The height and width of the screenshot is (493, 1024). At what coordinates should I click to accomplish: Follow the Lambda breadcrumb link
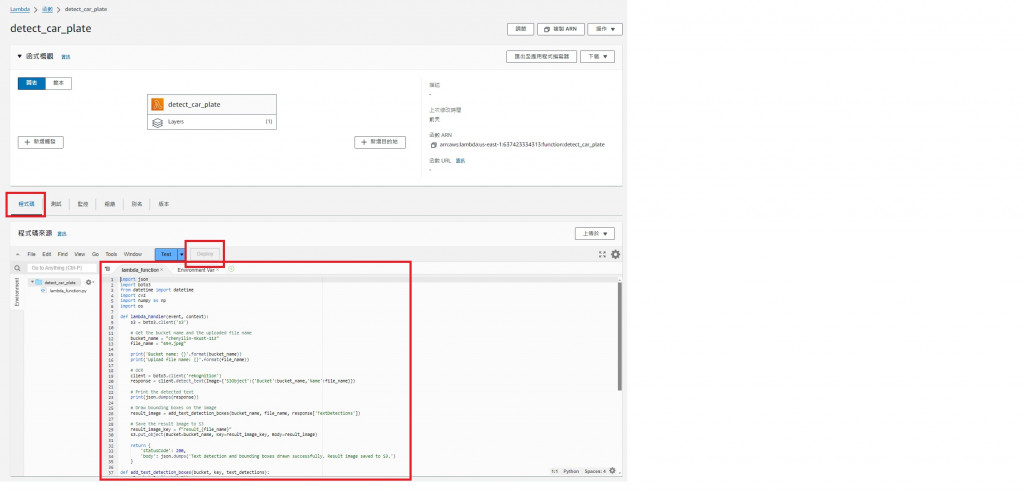20,9
